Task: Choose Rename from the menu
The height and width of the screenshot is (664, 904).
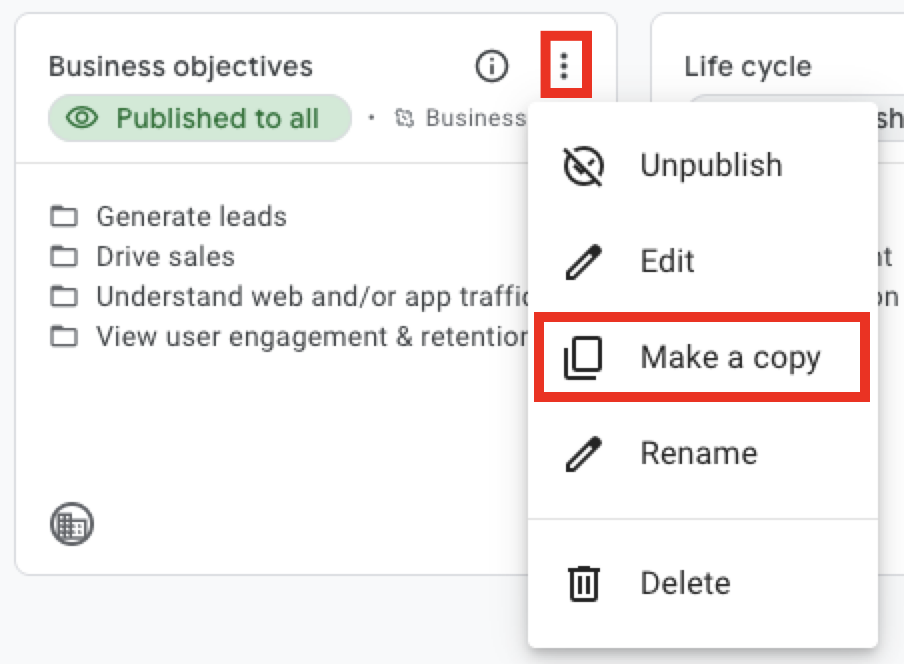Action: [702, 453]
